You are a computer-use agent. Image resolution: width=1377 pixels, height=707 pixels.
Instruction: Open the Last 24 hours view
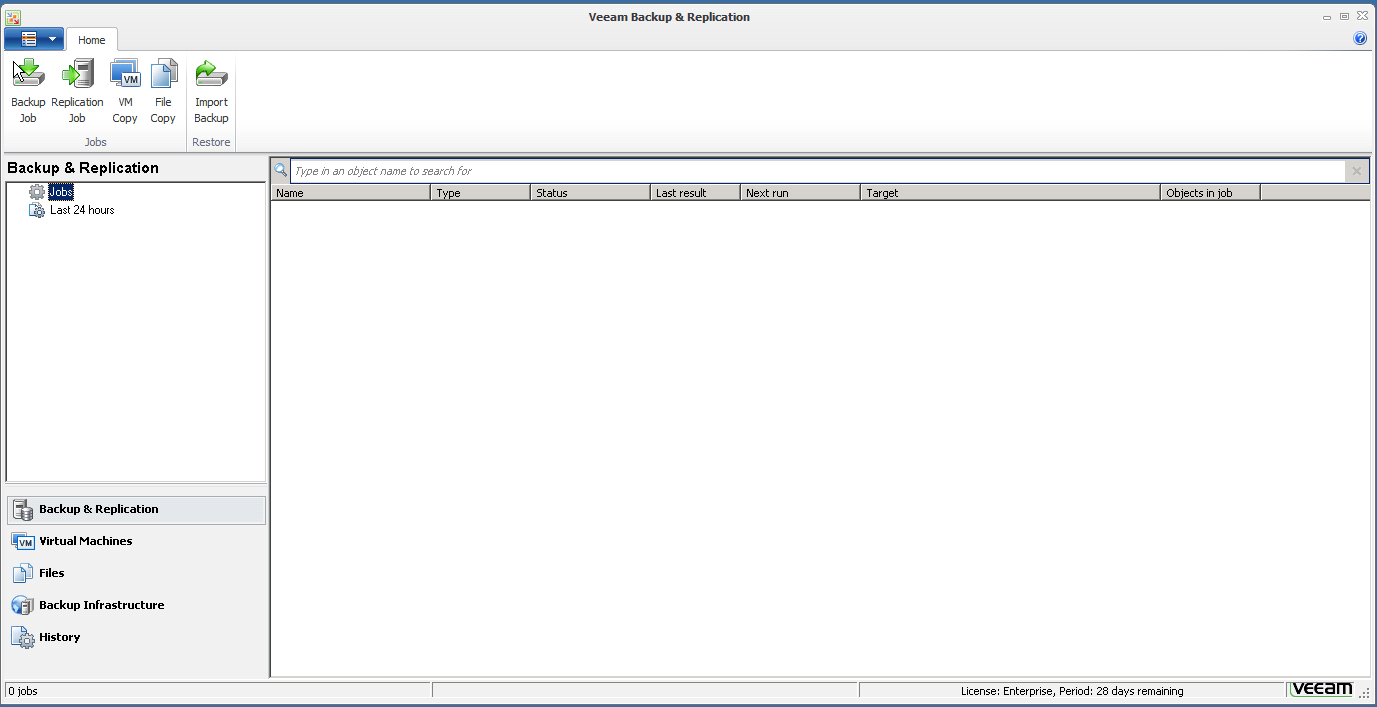82,209
